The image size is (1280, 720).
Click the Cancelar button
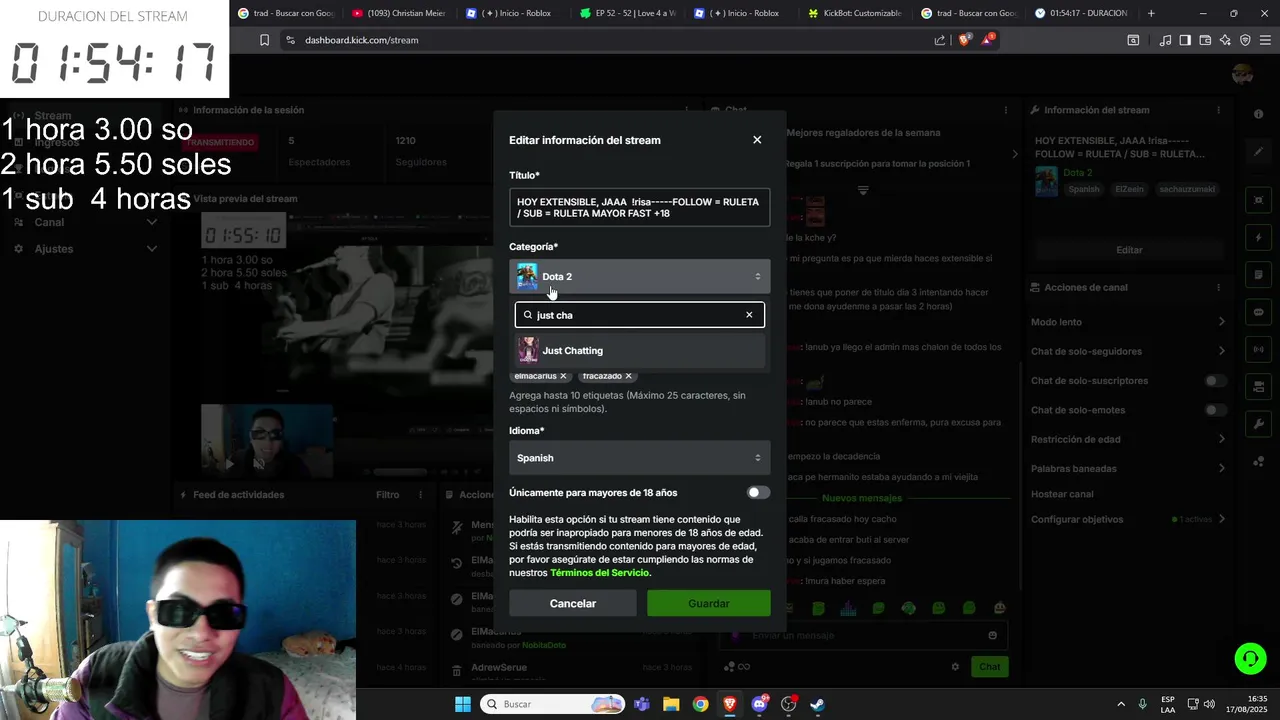pos(573,603)
